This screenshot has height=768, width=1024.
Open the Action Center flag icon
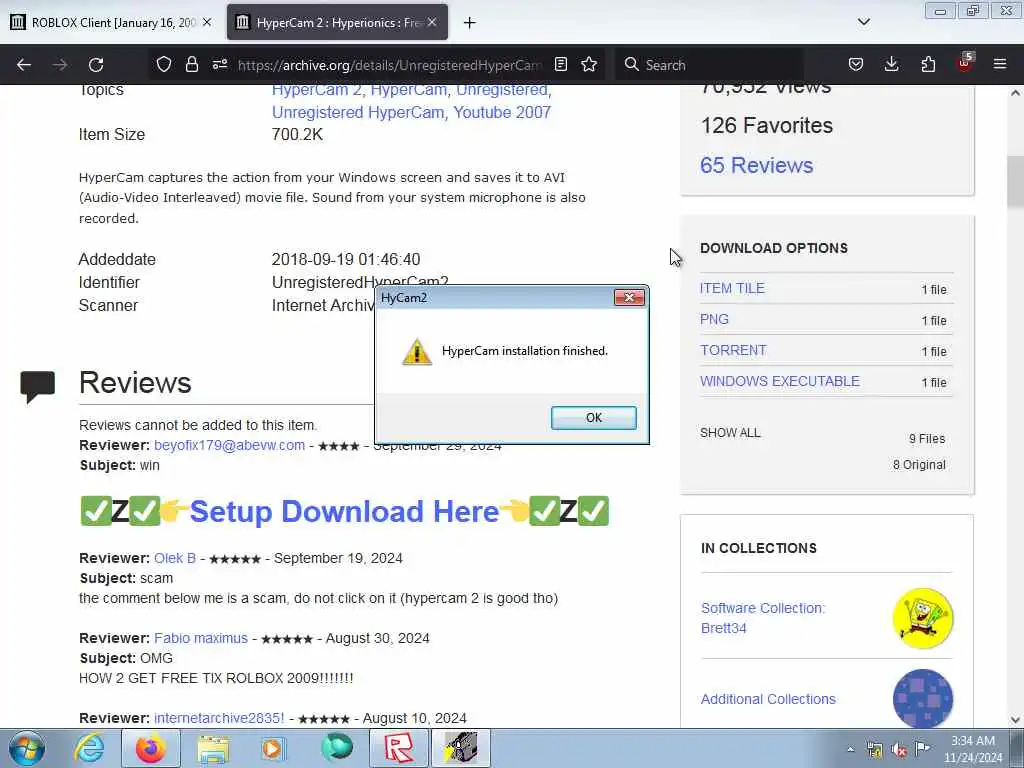pyautogui.click(x=922, y=749)
